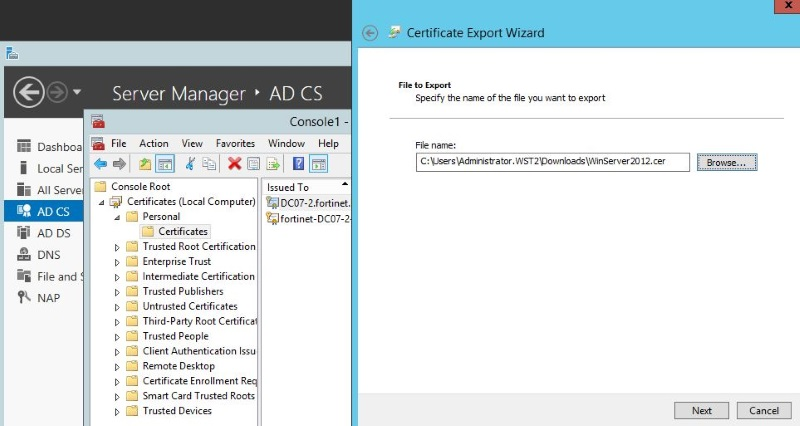
Task: Click the NAP key icon in sidebar
Action: 24,297
